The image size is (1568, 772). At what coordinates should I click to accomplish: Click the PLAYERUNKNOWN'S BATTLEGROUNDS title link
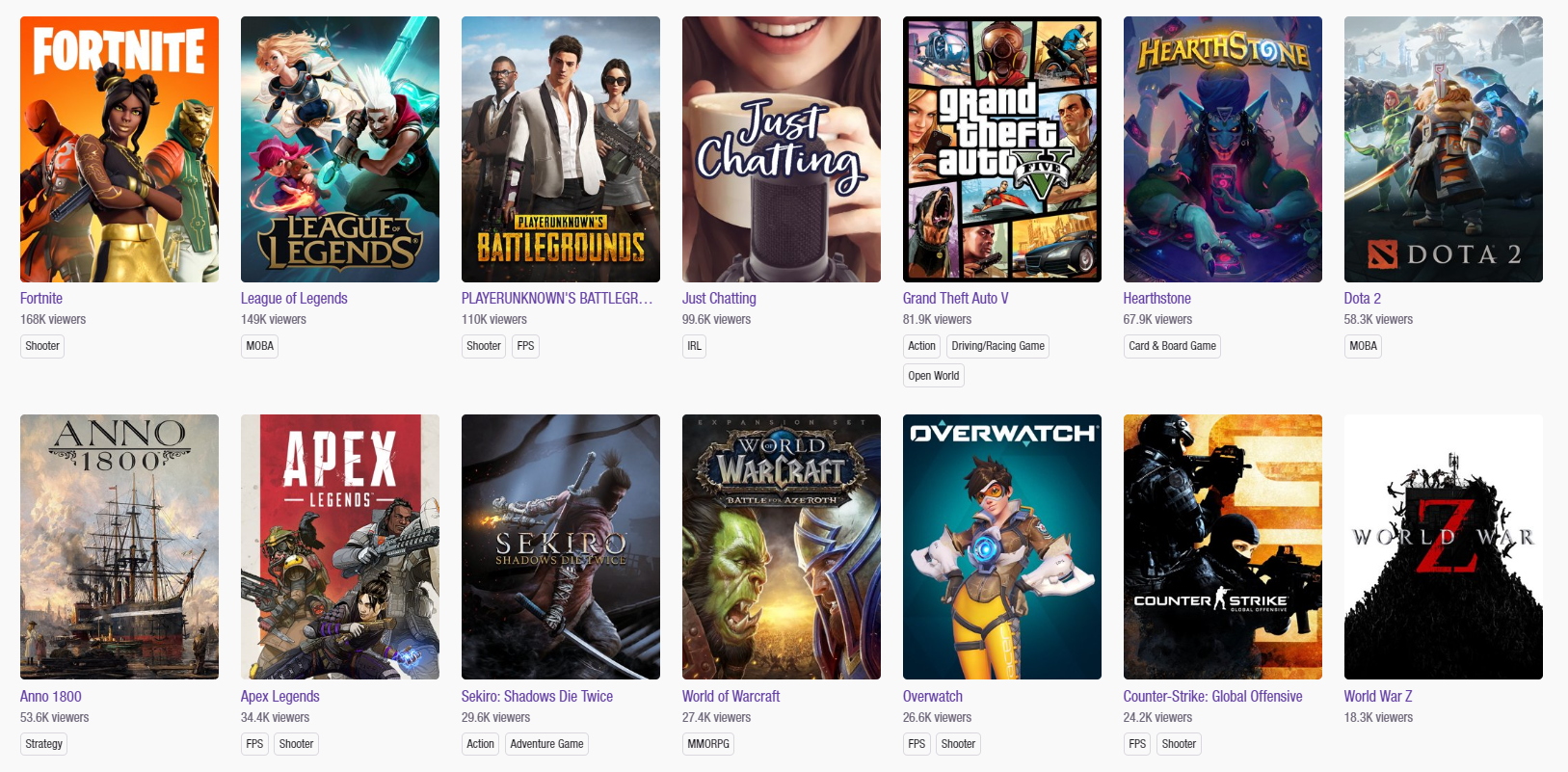pyautogui.click(x=556, y=299)
